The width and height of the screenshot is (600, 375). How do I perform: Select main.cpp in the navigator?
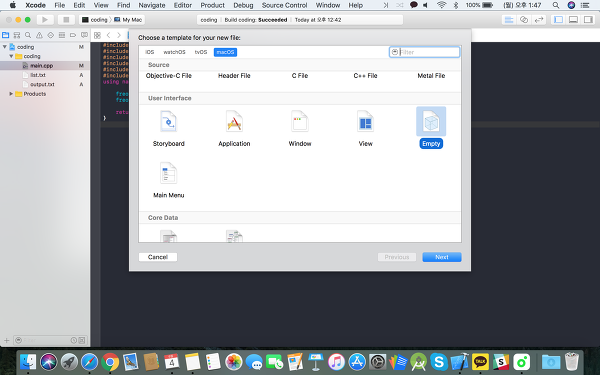click(45, 65)
